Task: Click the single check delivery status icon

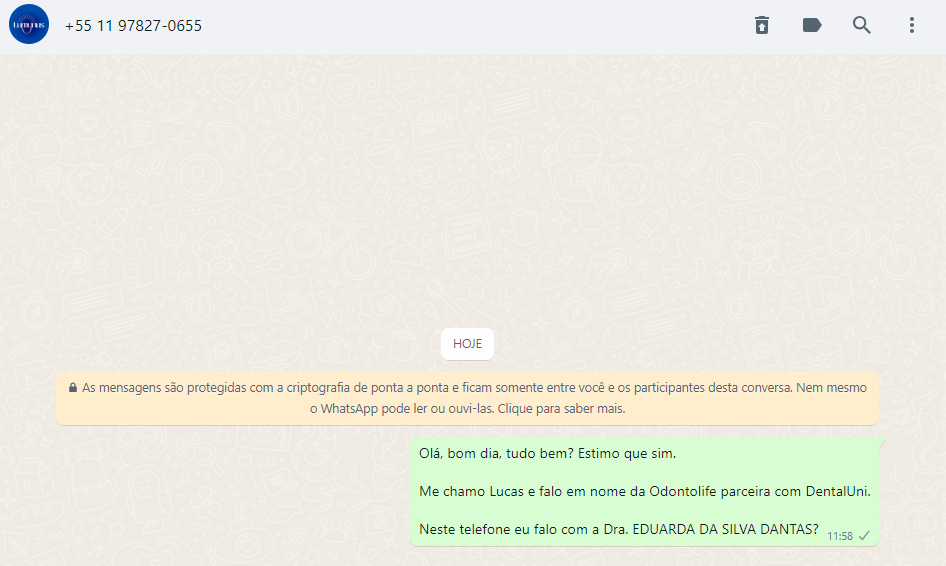Action: pos(864,536)
